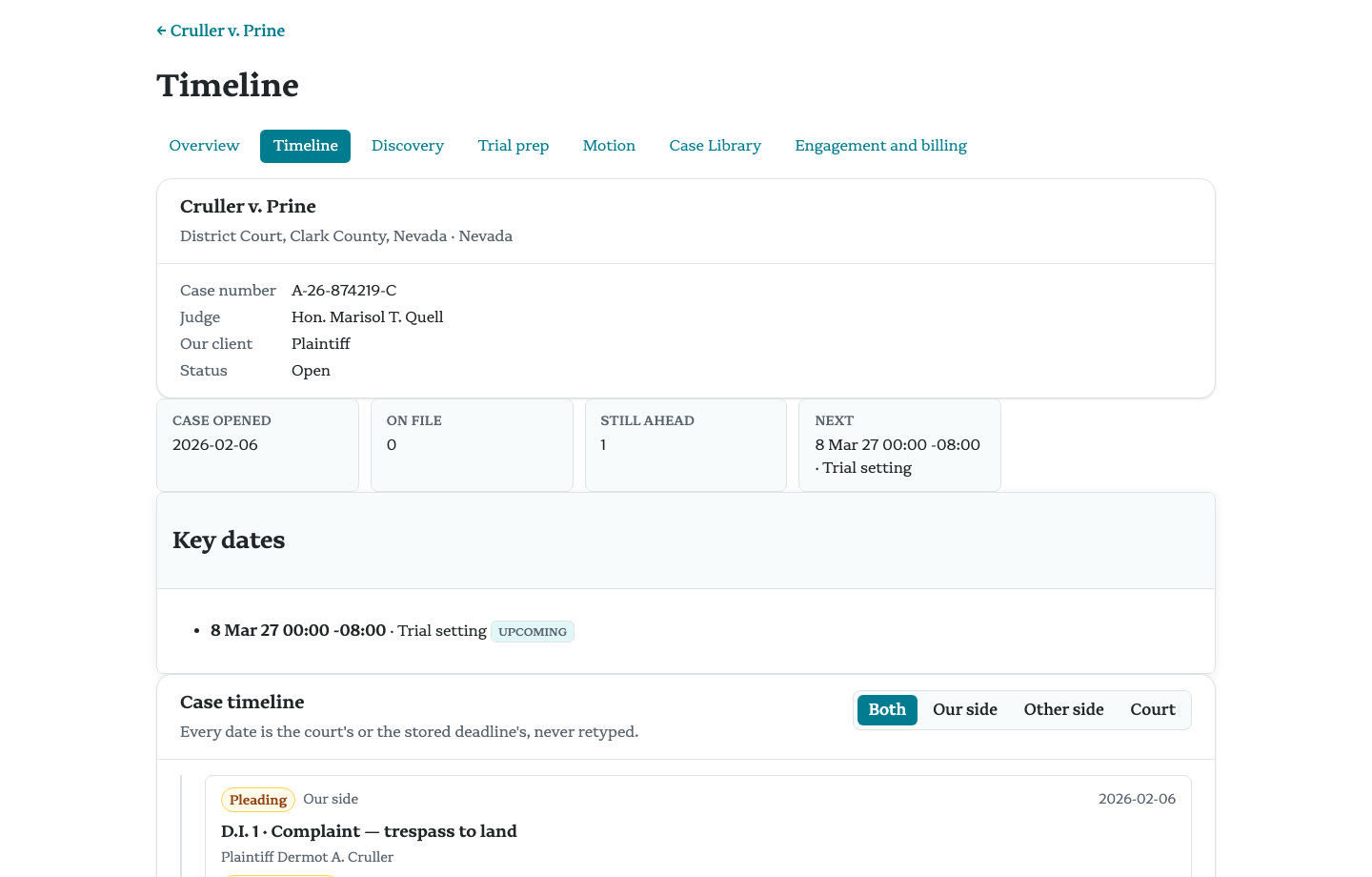This screenshot has width=1372, height=877.
Task: Go to the Motion tab
Action: [609, 146]
